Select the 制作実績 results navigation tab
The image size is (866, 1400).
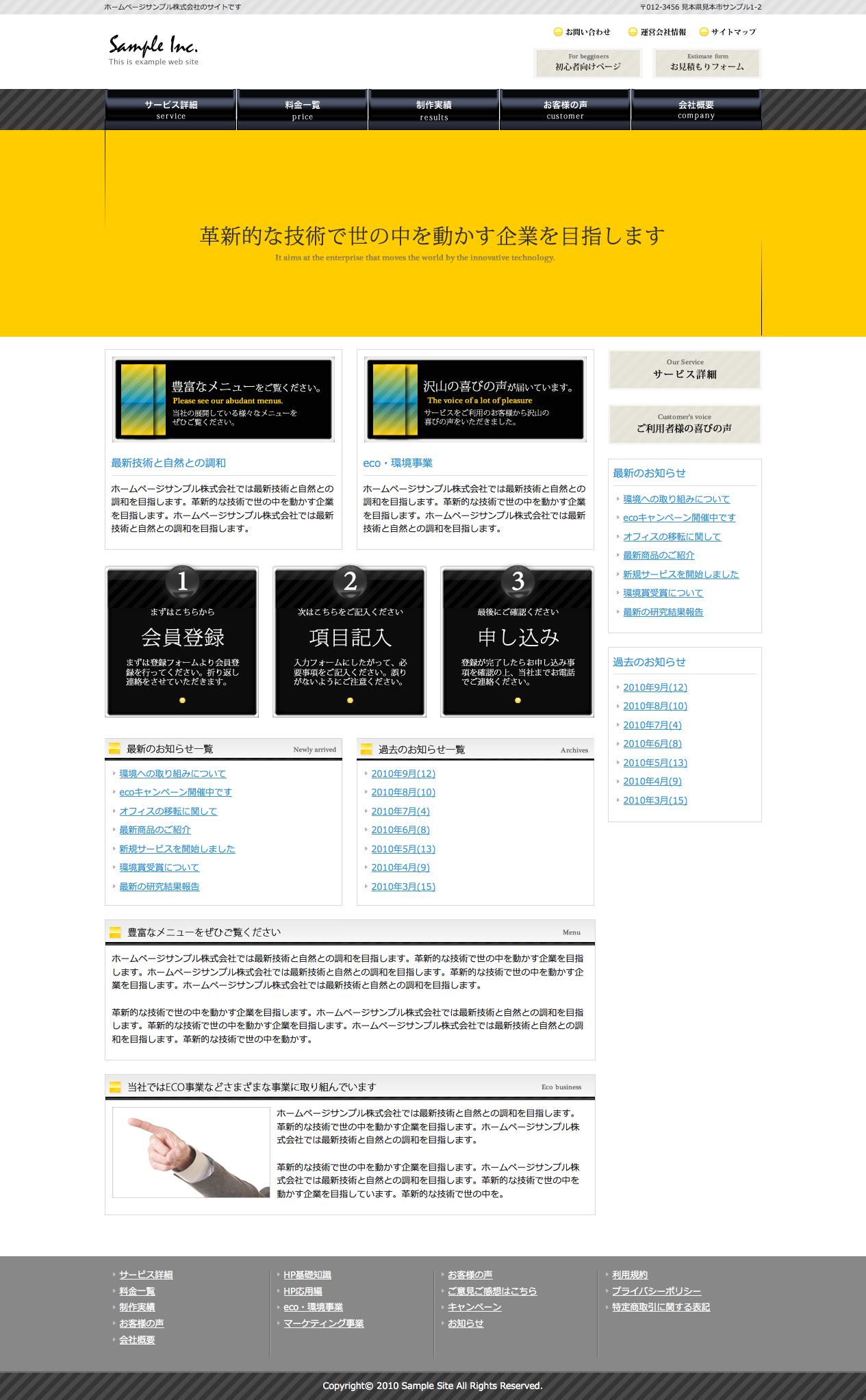[x=434, y=110]
